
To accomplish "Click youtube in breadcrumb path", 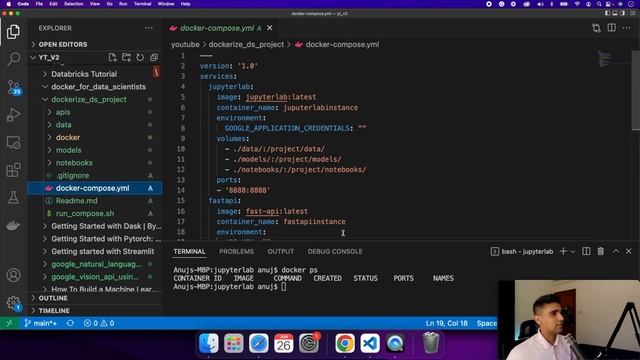I will (185, 44).
